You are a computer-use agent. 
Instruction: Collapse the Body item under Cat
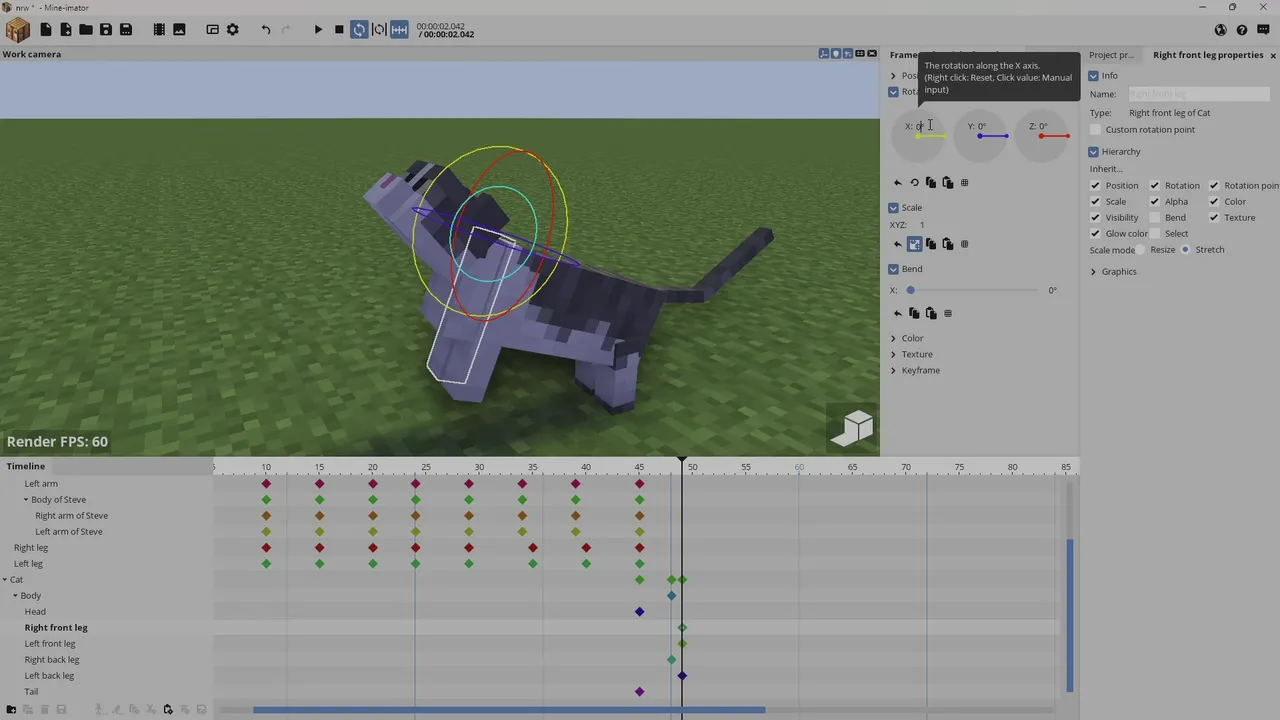15,596
